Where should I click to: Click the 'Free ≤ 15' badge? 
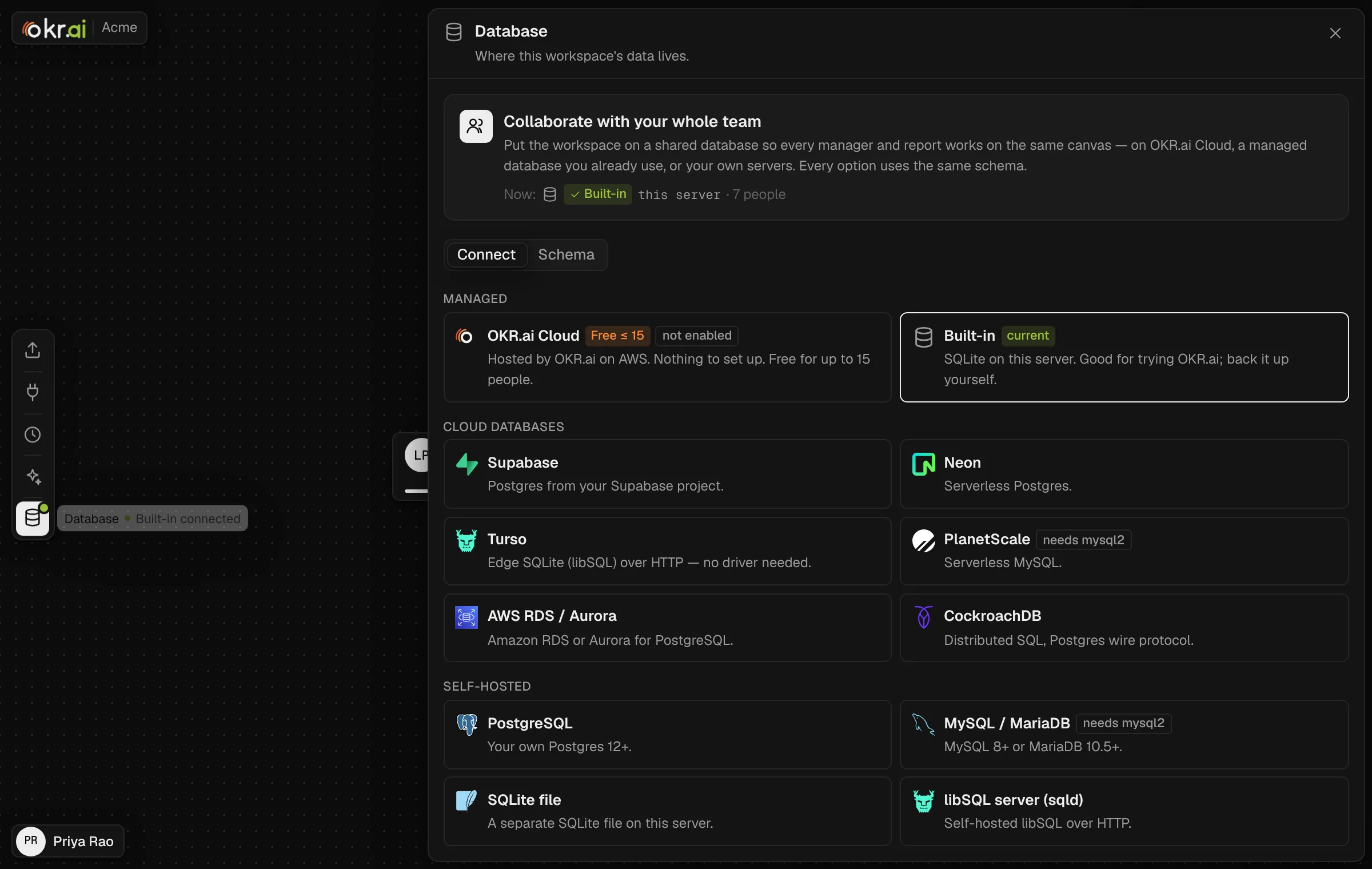pyautogui.click(x=617, y=336)
